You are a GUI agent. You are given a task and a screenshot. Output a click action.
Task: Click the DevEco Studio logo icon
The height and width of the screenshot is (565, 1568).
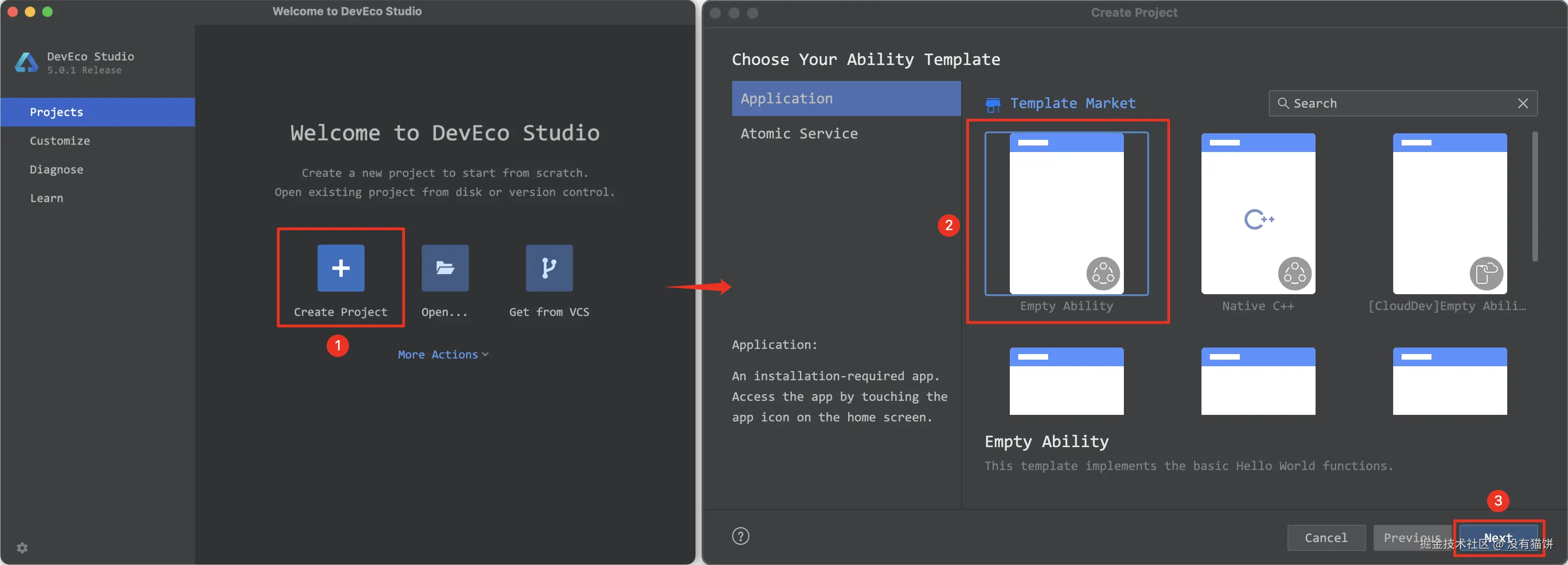[x=26, y=62]
